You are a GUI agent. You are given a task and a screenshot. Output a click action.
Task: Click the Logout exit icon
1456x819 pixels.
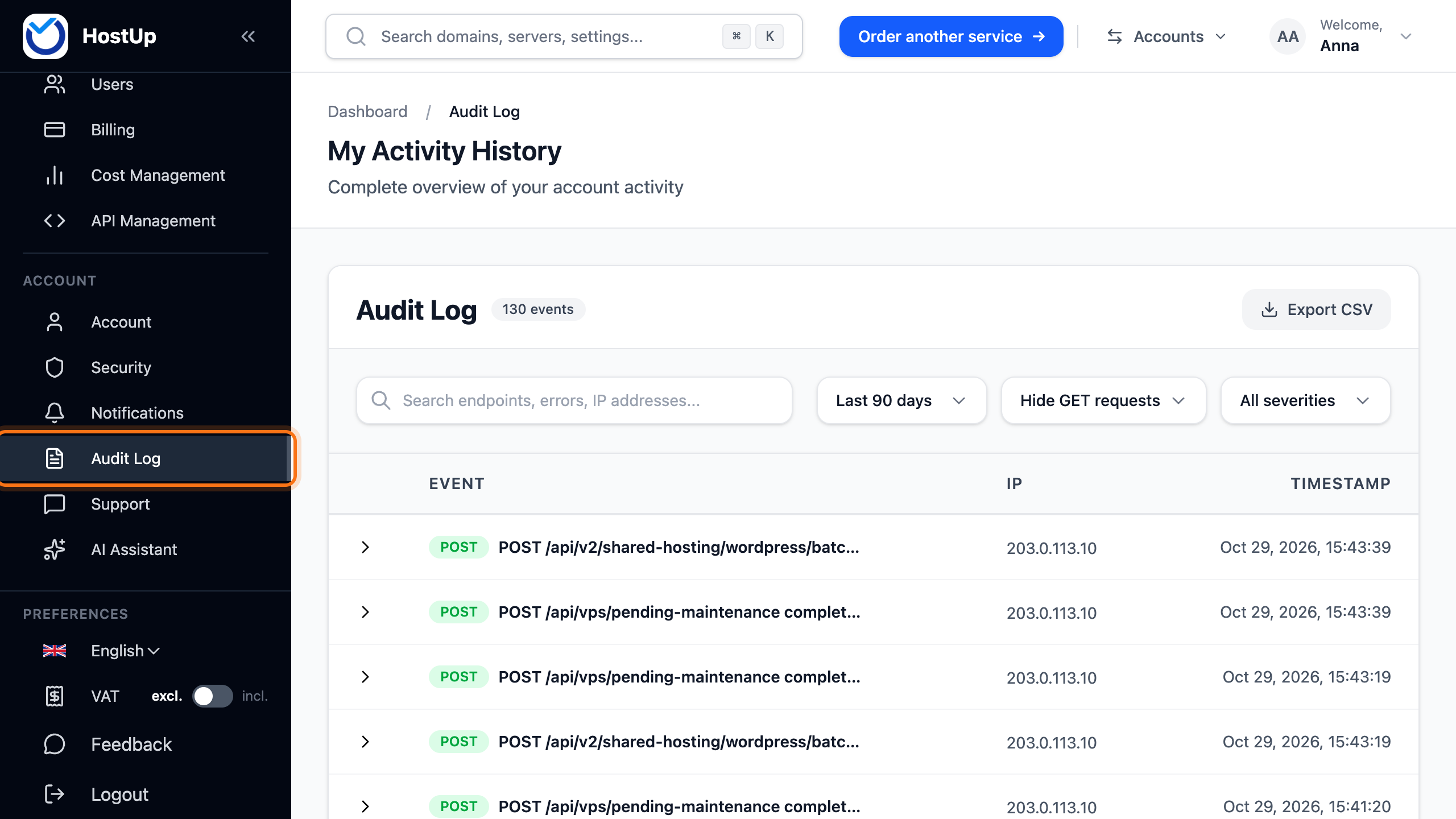click(x=55, y=794)
